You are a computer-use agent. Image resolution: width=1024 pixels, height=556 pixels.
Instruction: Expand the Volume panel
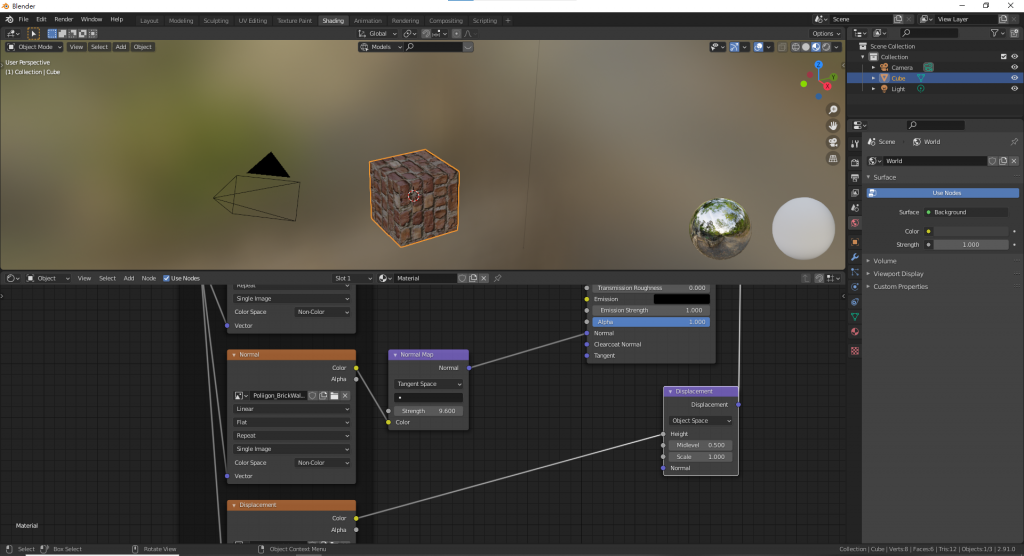click(885, 261)
